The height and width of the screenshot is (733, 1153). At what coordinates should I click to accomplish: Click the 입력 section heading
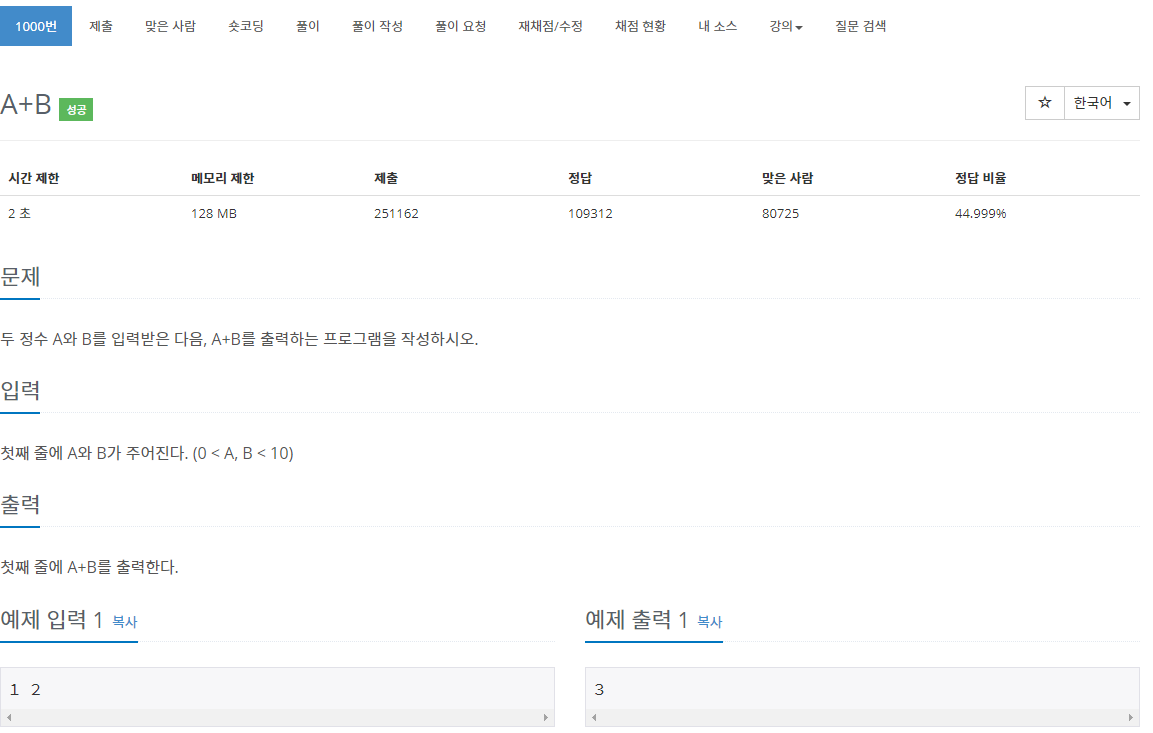(20, 390)
